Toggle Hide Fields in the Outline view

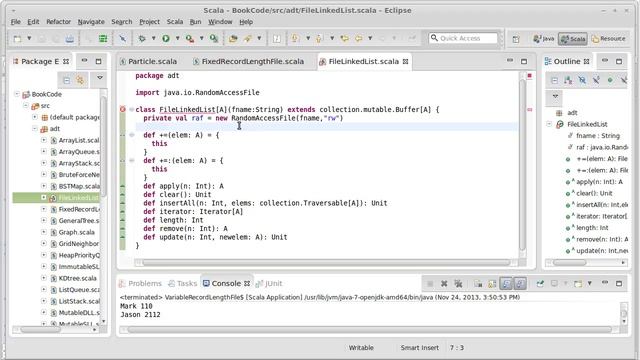pos(582,80)
